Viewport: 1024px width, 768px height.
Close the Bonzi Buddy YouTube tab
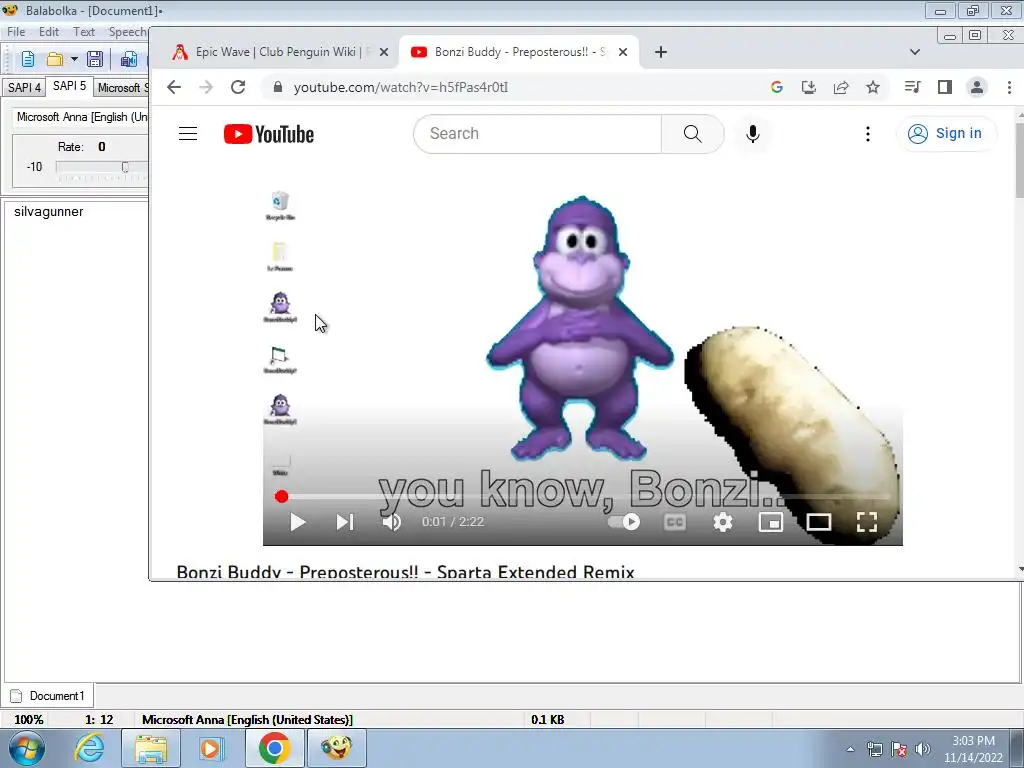[x=623, y=52]
